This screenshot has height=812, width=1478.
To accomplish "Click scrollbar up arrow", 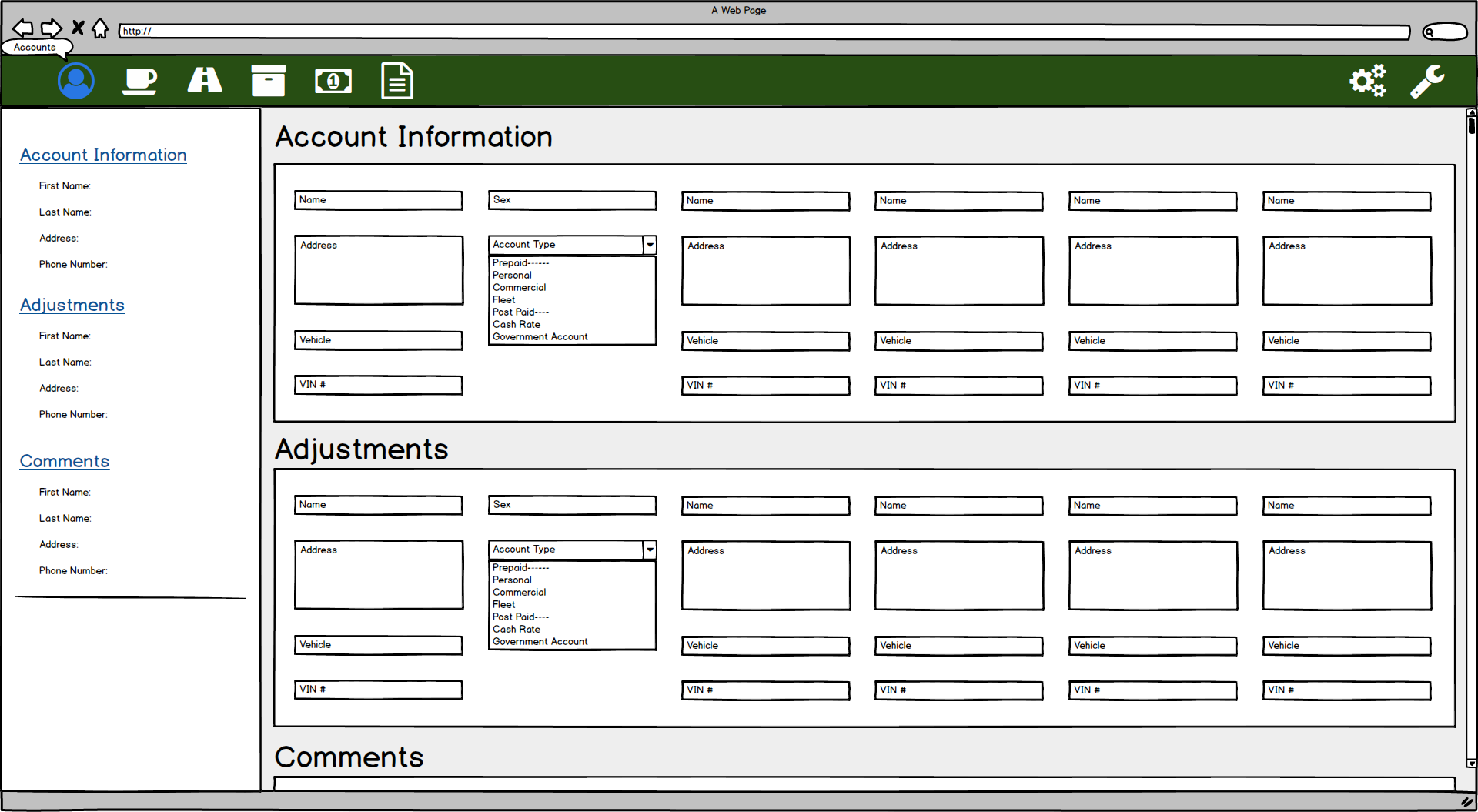I will [1471, 112].
